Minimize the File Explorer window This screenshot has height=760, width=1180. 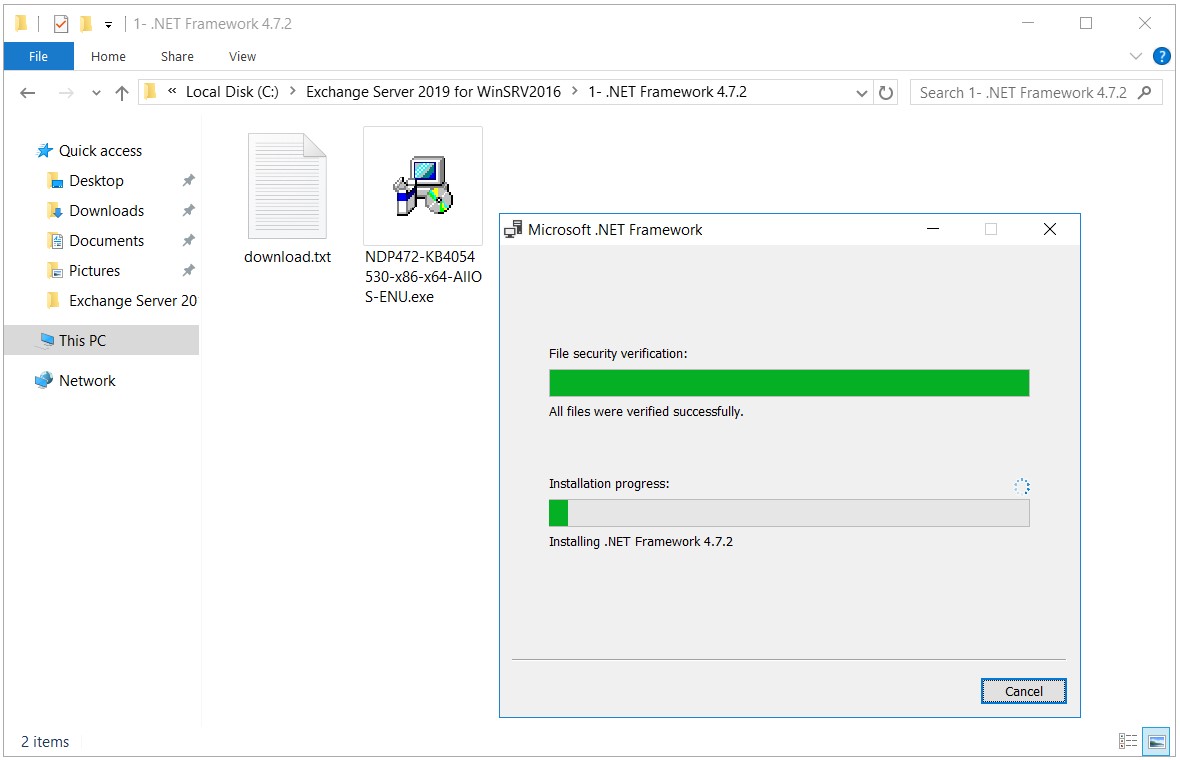click(1028, 23)
